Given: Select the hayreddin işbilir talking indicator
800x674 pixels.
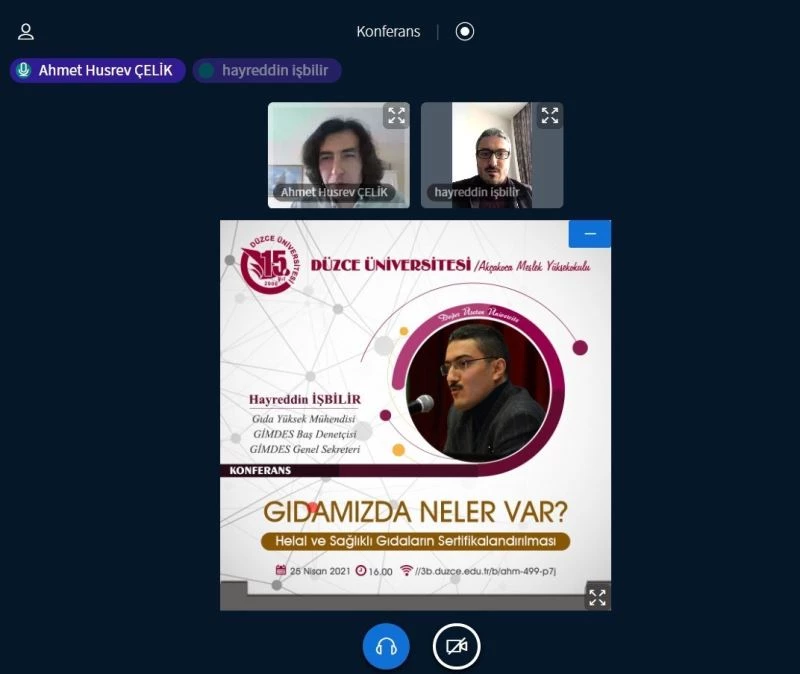Looking at the screenshot, I should (267, 70).
